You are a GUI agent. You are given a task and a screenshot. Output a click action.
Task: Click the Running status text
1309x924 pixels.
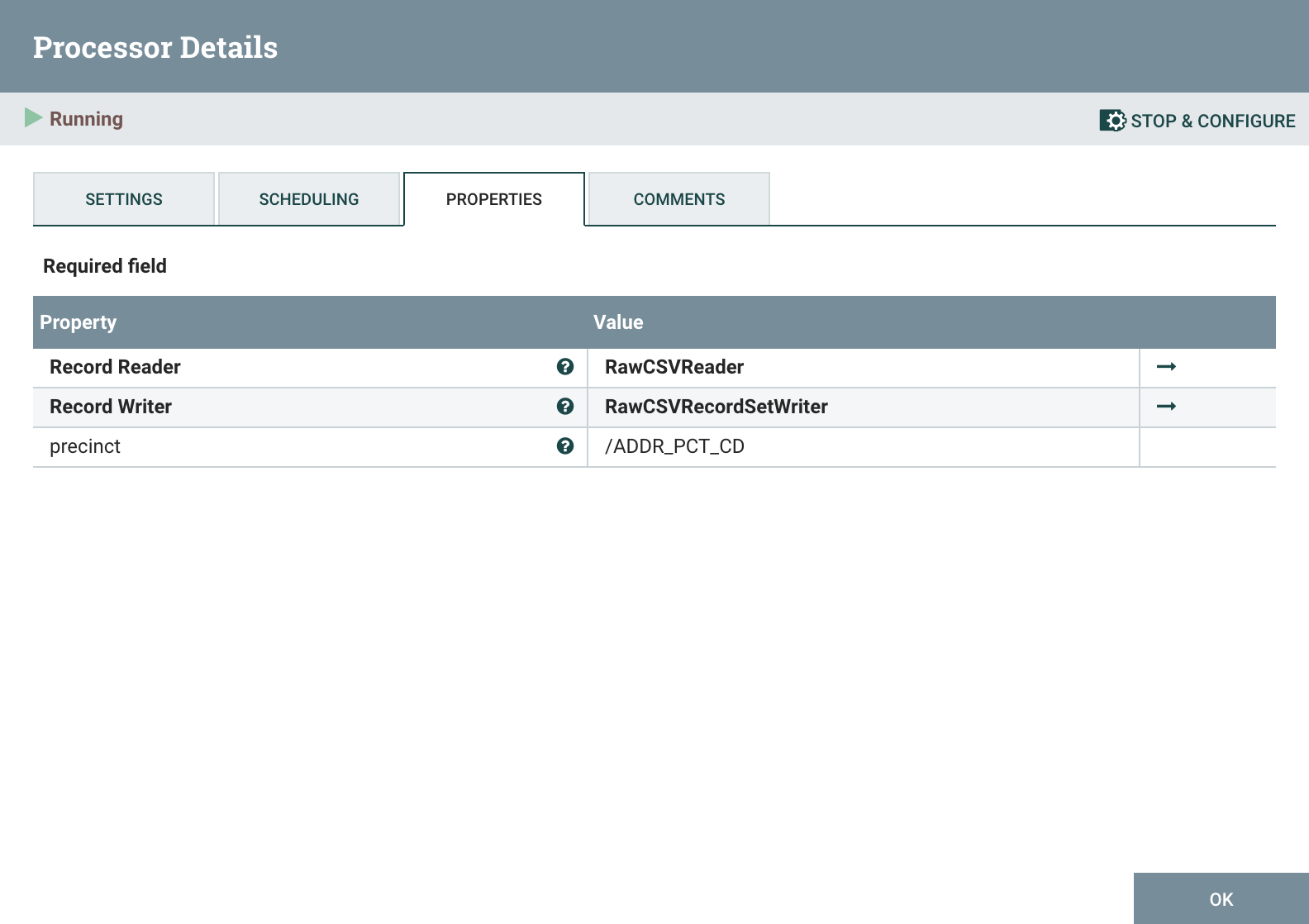pos(86,119)
